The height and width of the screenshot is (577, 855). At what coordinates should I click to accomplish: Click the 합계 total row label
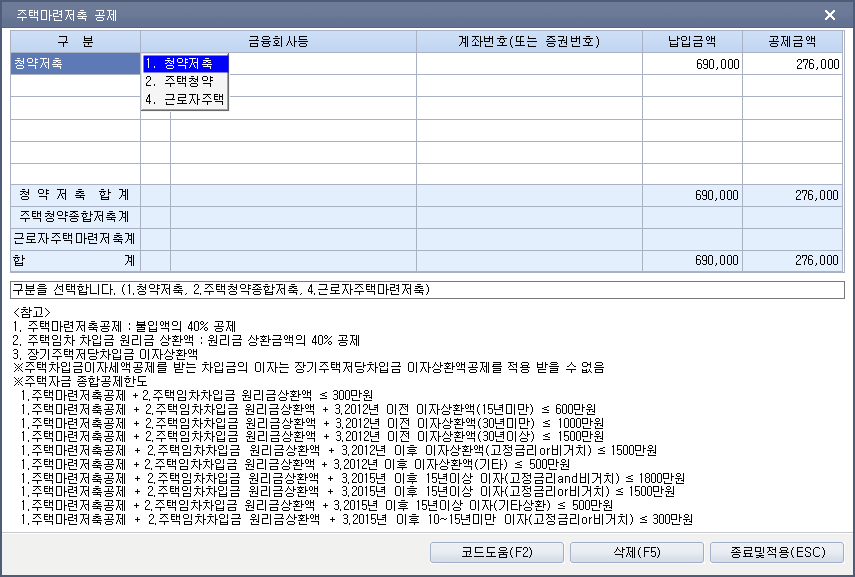[x=75, y=260]
